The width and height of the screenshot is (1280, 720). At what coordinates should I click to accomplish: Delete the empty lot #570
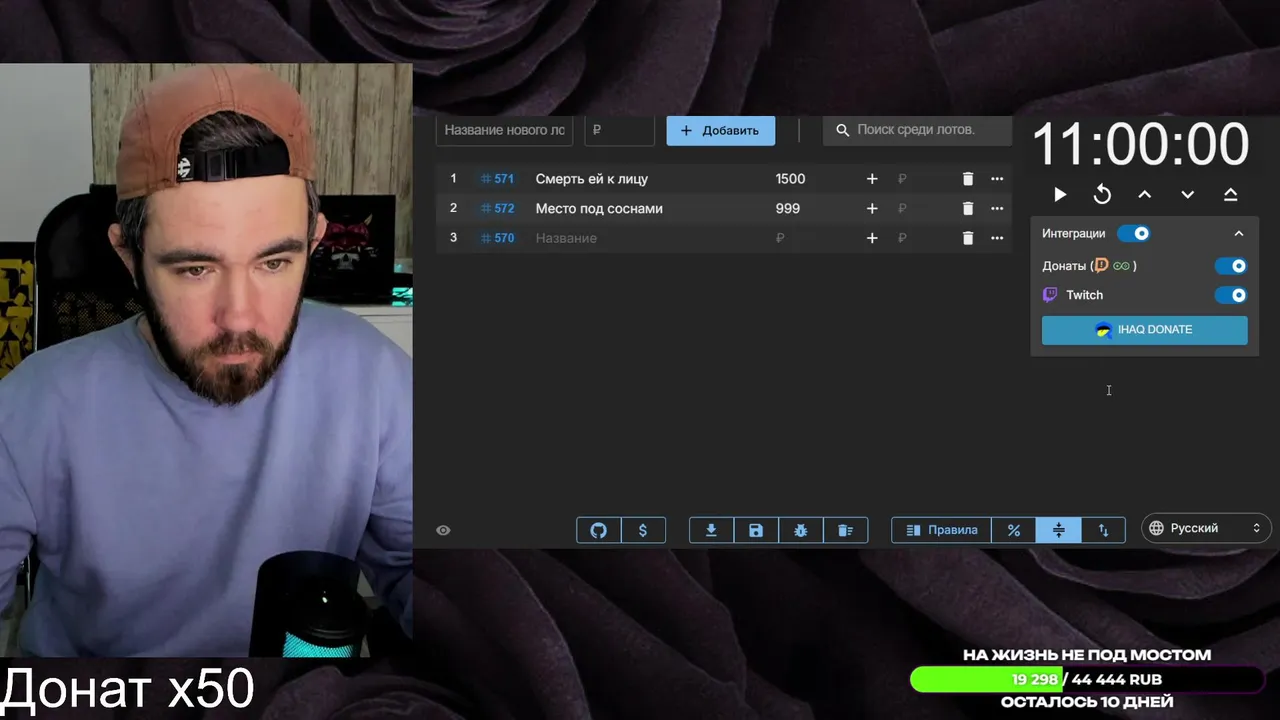[967, 238]
